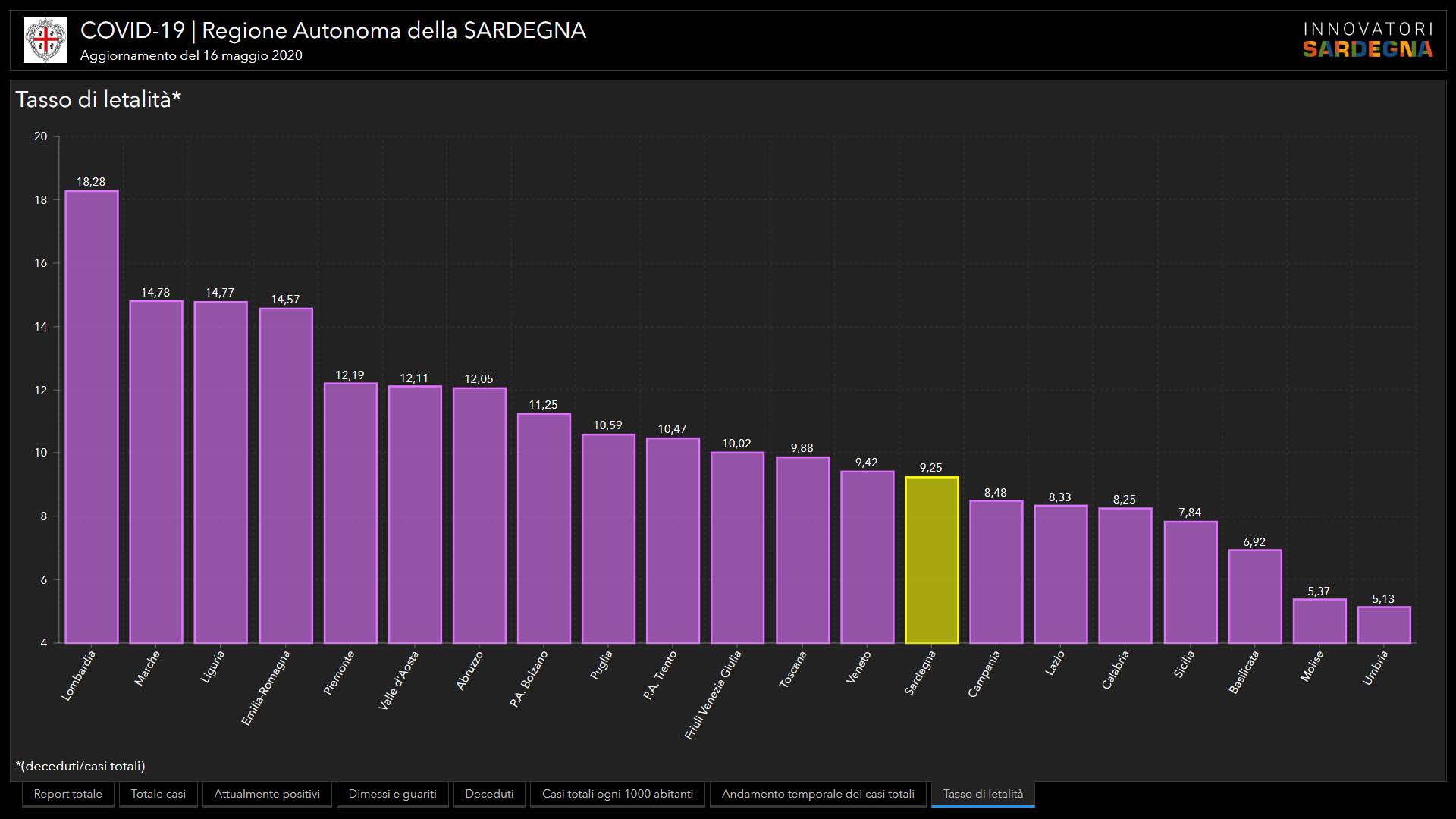Image resolution: width=1456 pixels, height=819 pixels.
Task: Select the Attualmente positivi tab
Action: [267, 794]
